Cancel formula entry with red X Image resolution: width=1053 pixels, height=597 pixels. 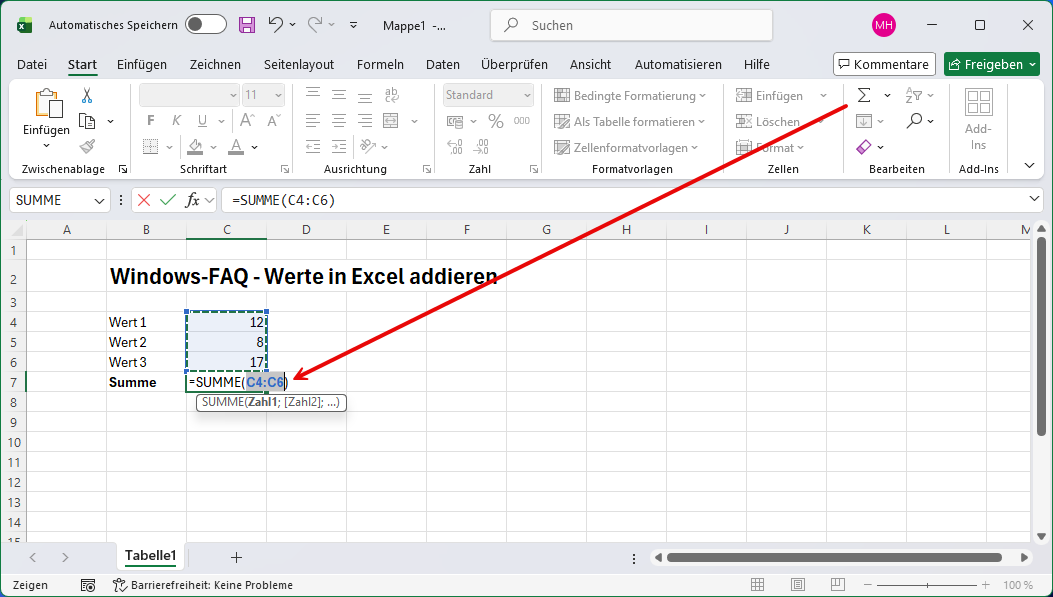[x=143, y=200]
